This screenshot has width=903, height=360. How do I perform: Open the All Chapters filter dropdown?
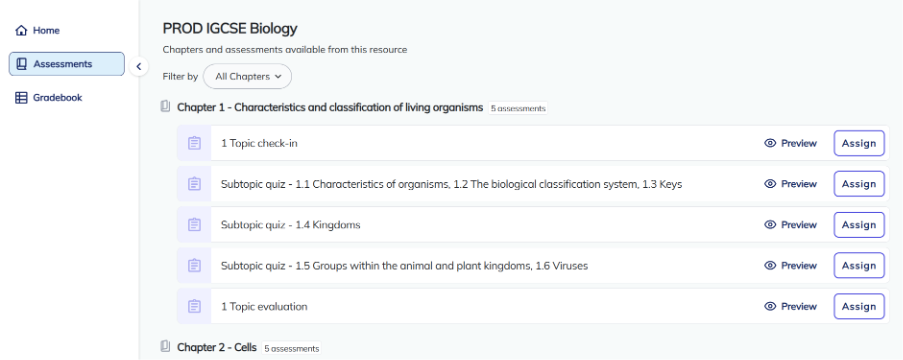248,76
